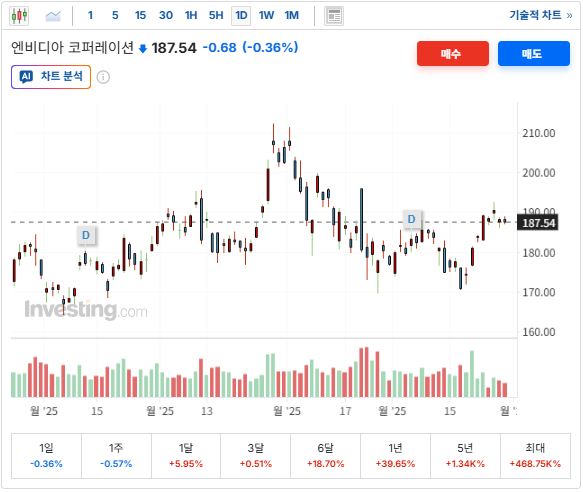Open the AI 차트 분석 button
This screenshot has height=492, width=583.
click(x=51, y=77)
